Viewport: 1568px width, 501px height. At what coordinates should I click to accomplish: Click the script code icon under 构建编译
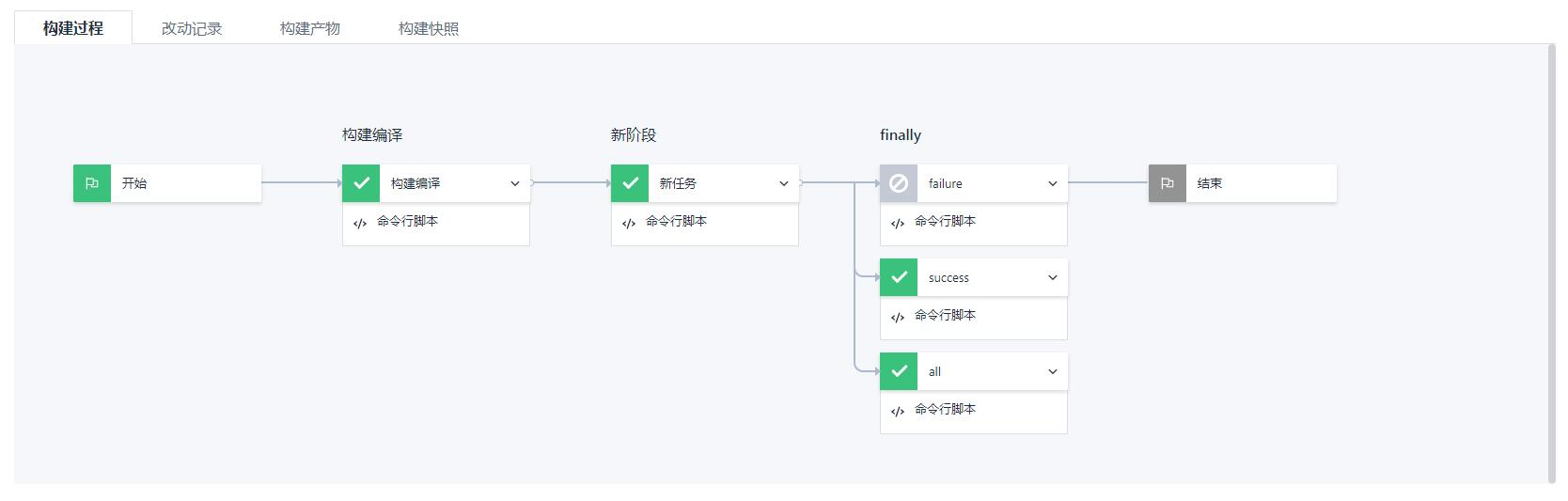360,223
